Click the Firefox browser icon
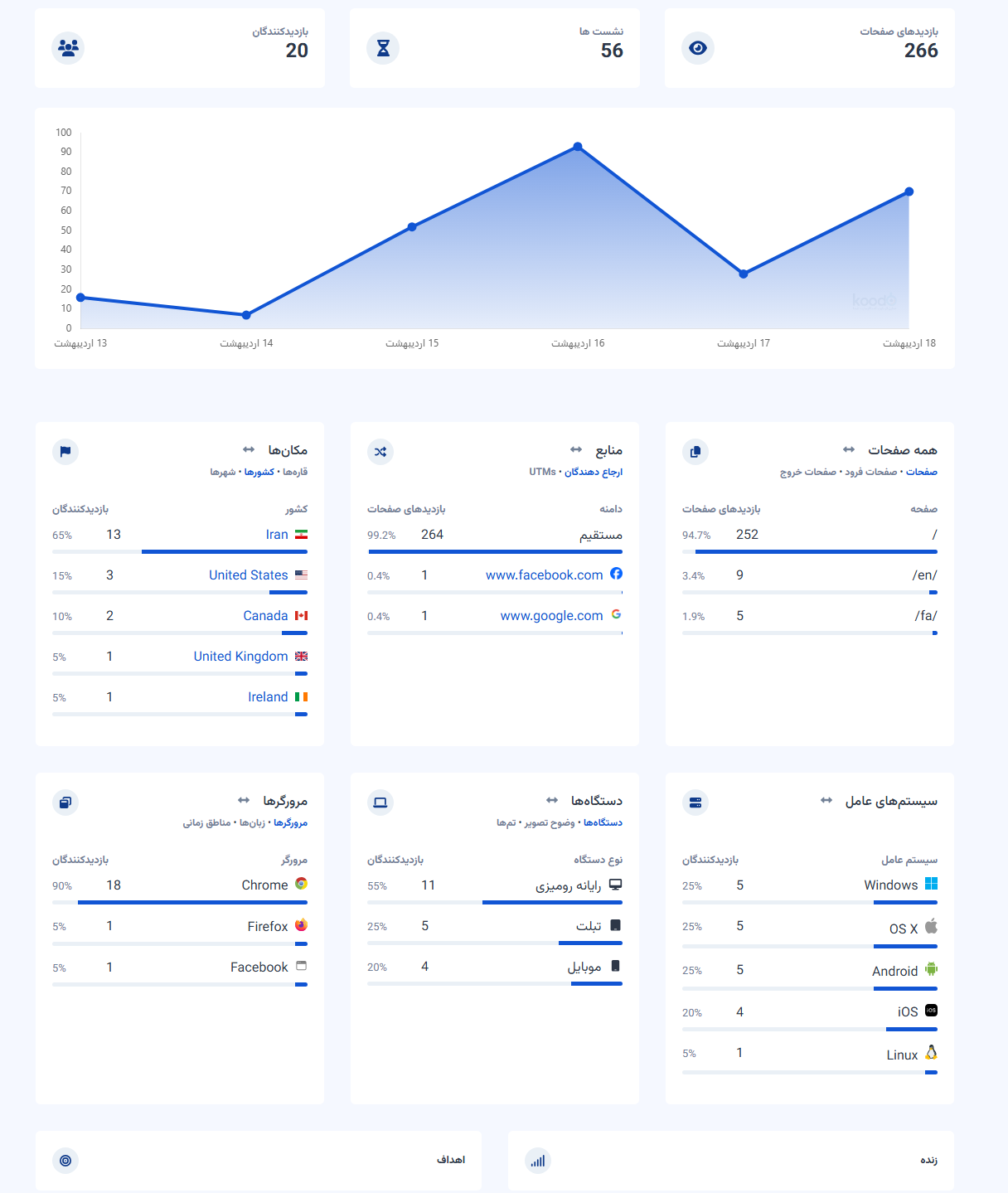The image size is (1008, 1193). [301, 924]
